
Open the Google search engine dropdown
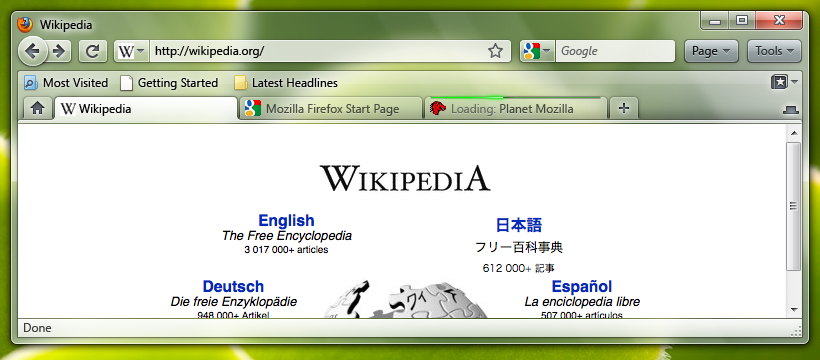coord(537,51)
